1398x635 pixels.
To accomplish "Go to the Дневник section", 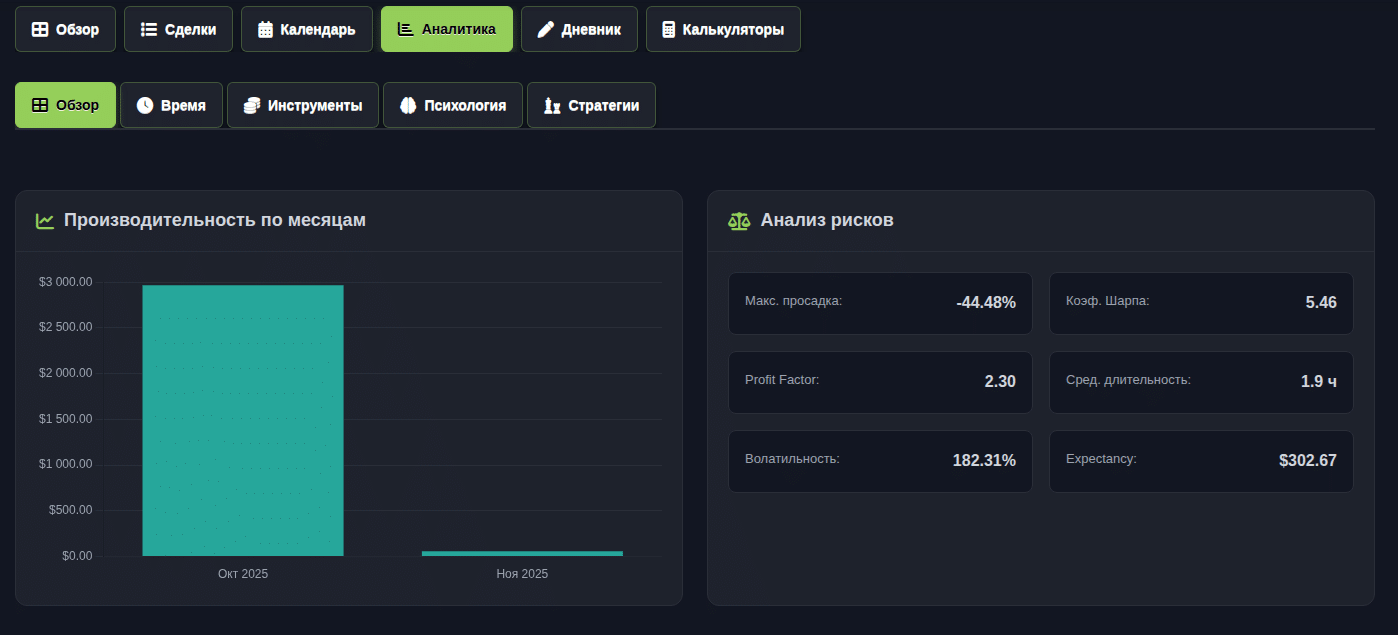I will [x=578, y=30].
